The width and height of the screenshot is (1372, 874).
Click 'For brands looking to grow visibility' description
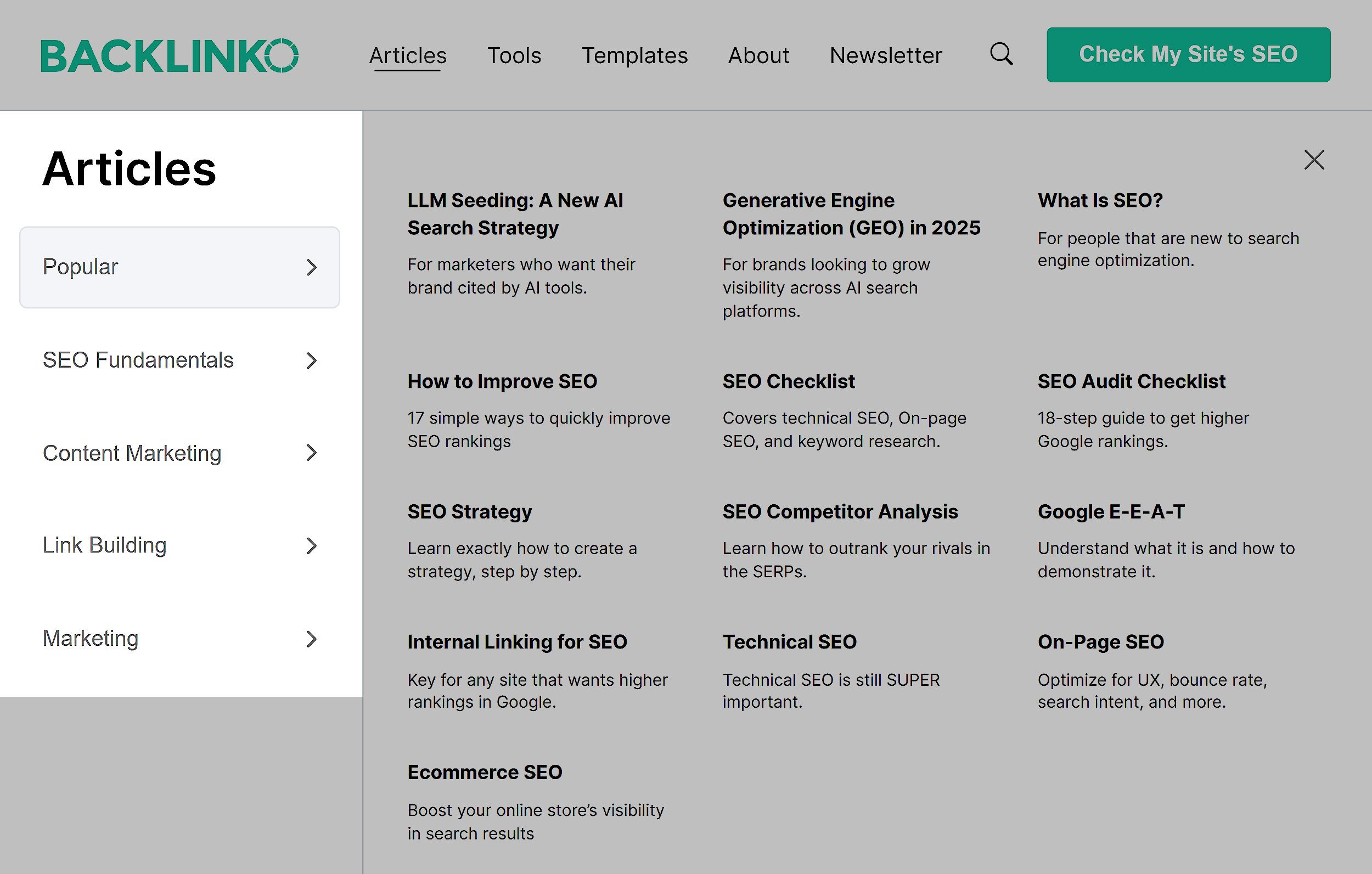pos(826,287)
